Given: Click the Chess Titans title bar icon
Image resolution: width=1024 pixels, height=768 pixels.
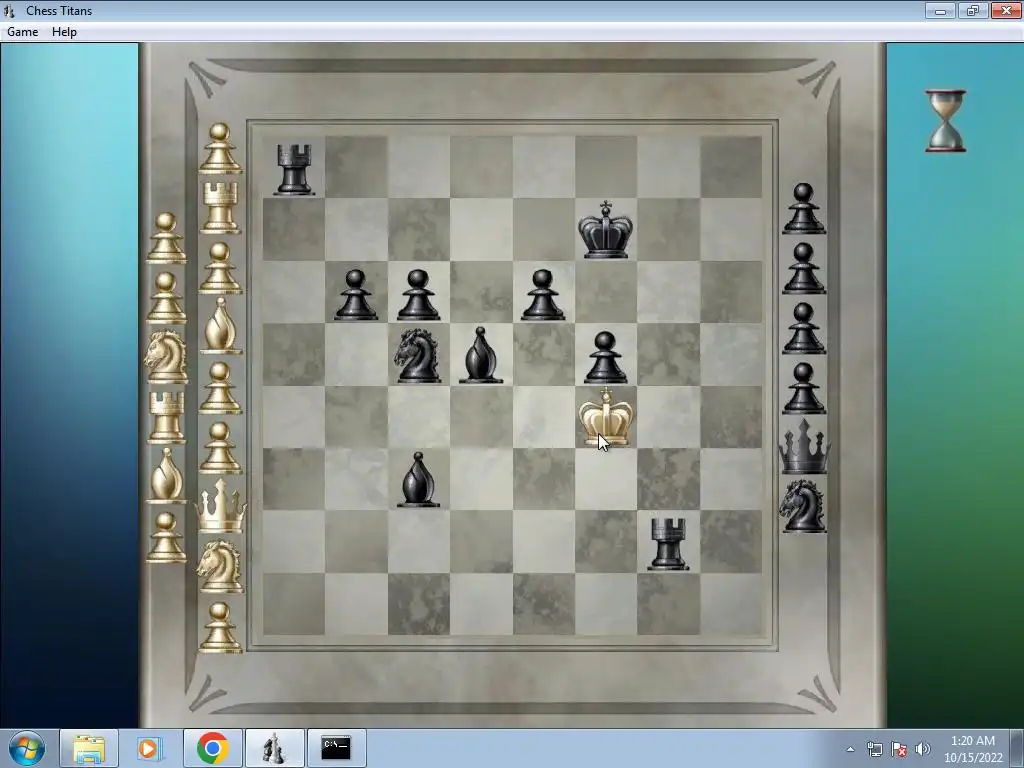Looking at the screenshot, I should pos(10,10).
